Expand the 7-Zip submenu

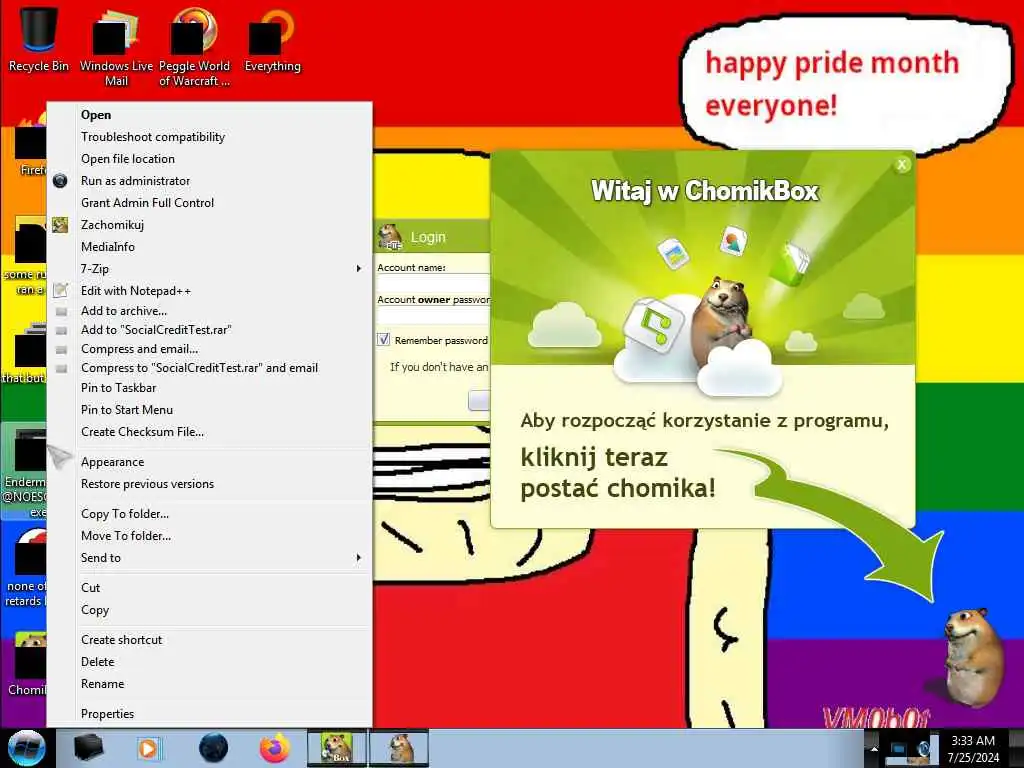click(x=209, y=269)
